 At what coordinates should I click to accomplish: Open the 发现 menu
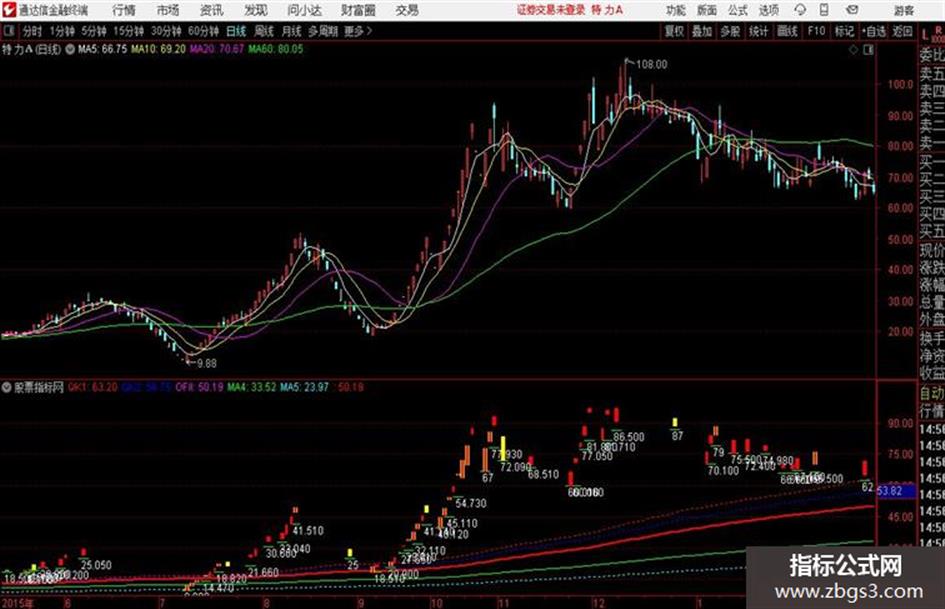[256, 10]
